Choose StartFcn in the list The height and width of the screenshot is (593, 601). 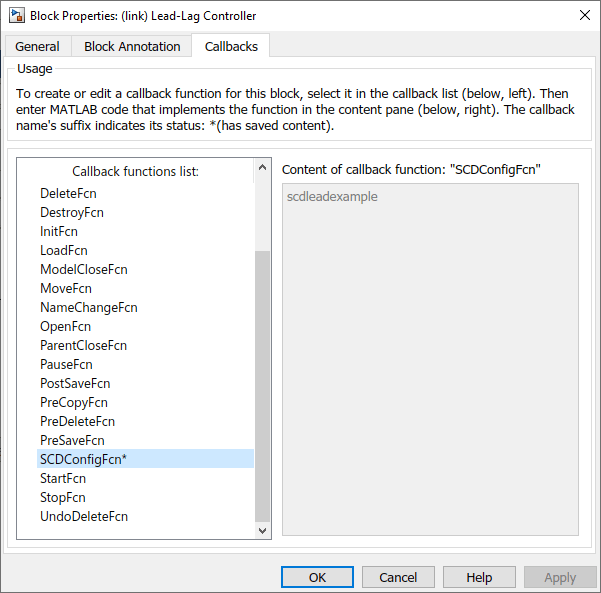(x=63, y=478)
